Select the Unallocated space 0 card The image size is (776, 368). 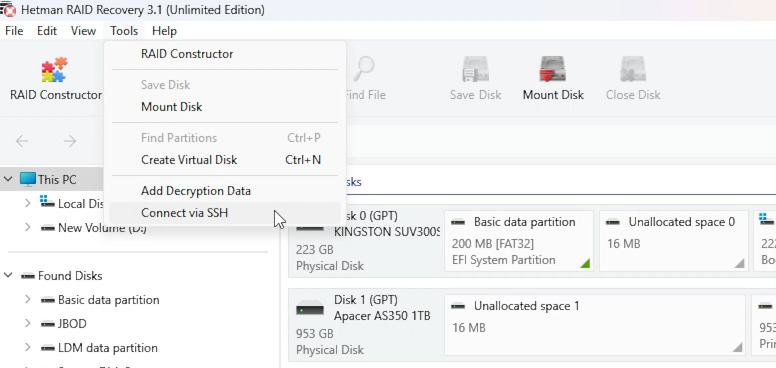click(674, 241)
